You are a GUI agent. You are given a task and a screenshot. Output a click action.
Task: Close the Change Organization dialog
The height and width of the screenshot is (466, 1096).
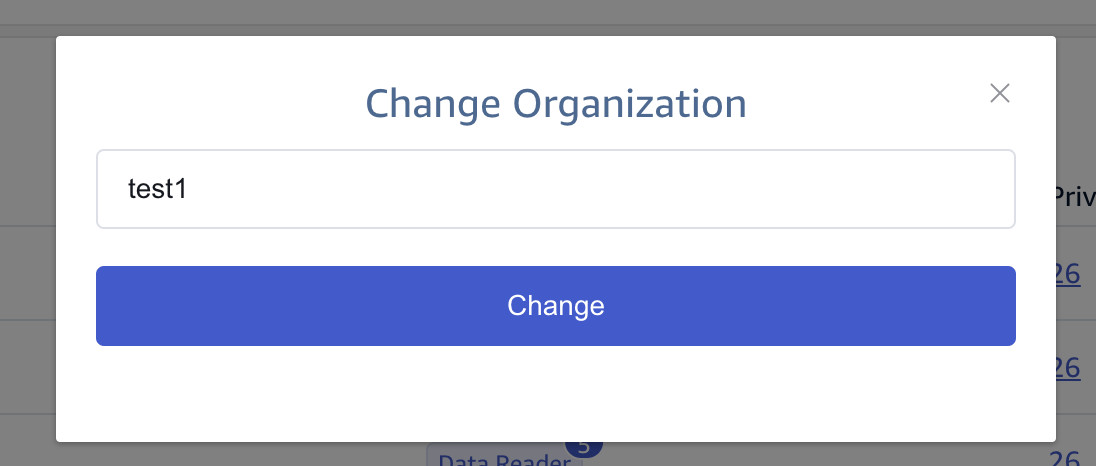pyautogui.click(x=1000, y=93)
